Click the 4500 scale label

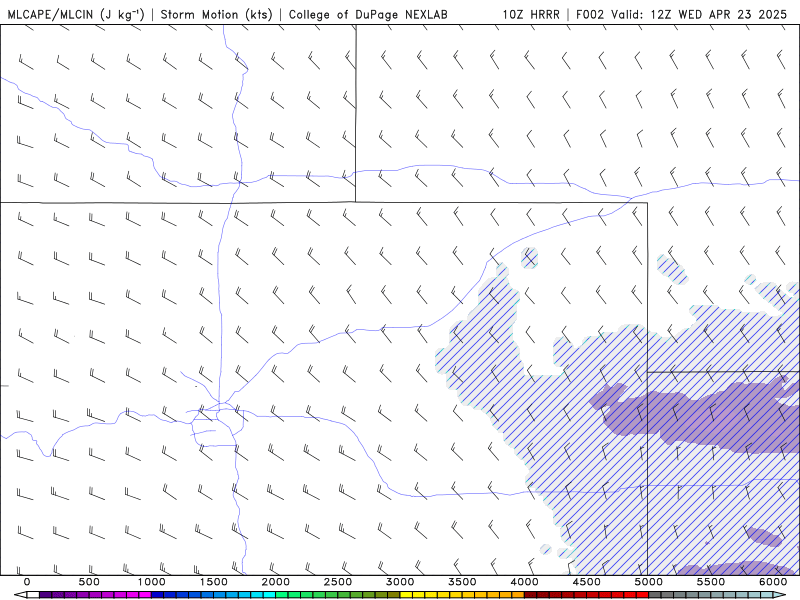587,582
